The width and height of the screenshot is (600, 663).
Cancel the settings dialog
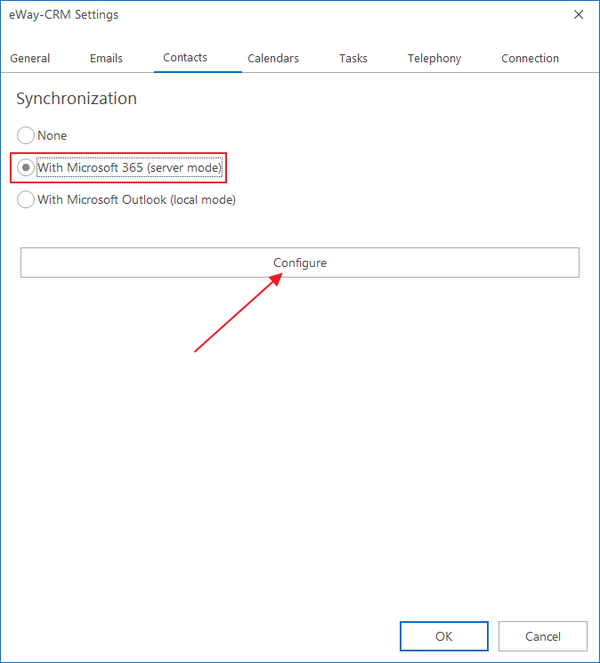coord(543,636)
